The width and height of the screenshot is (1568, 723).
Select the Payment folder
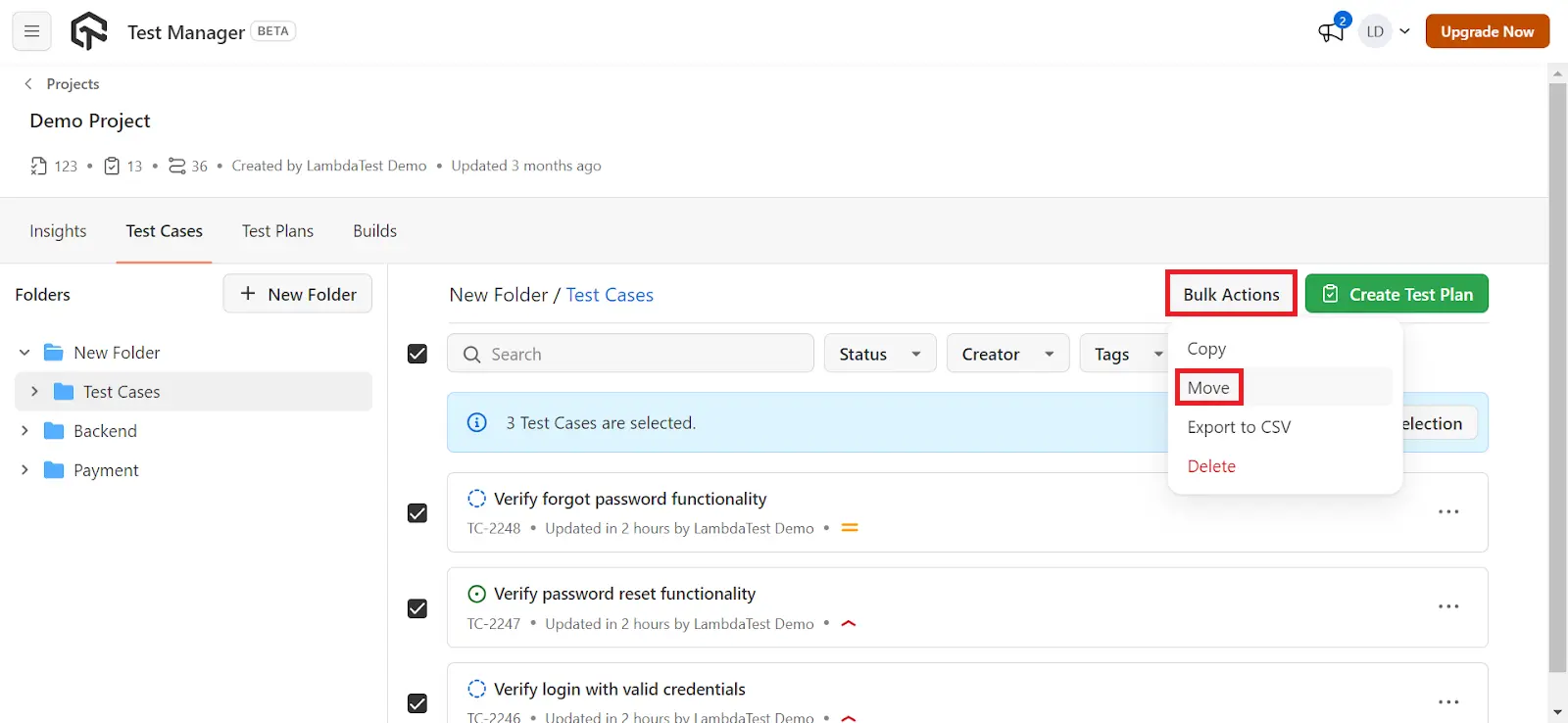pos(106,470)
